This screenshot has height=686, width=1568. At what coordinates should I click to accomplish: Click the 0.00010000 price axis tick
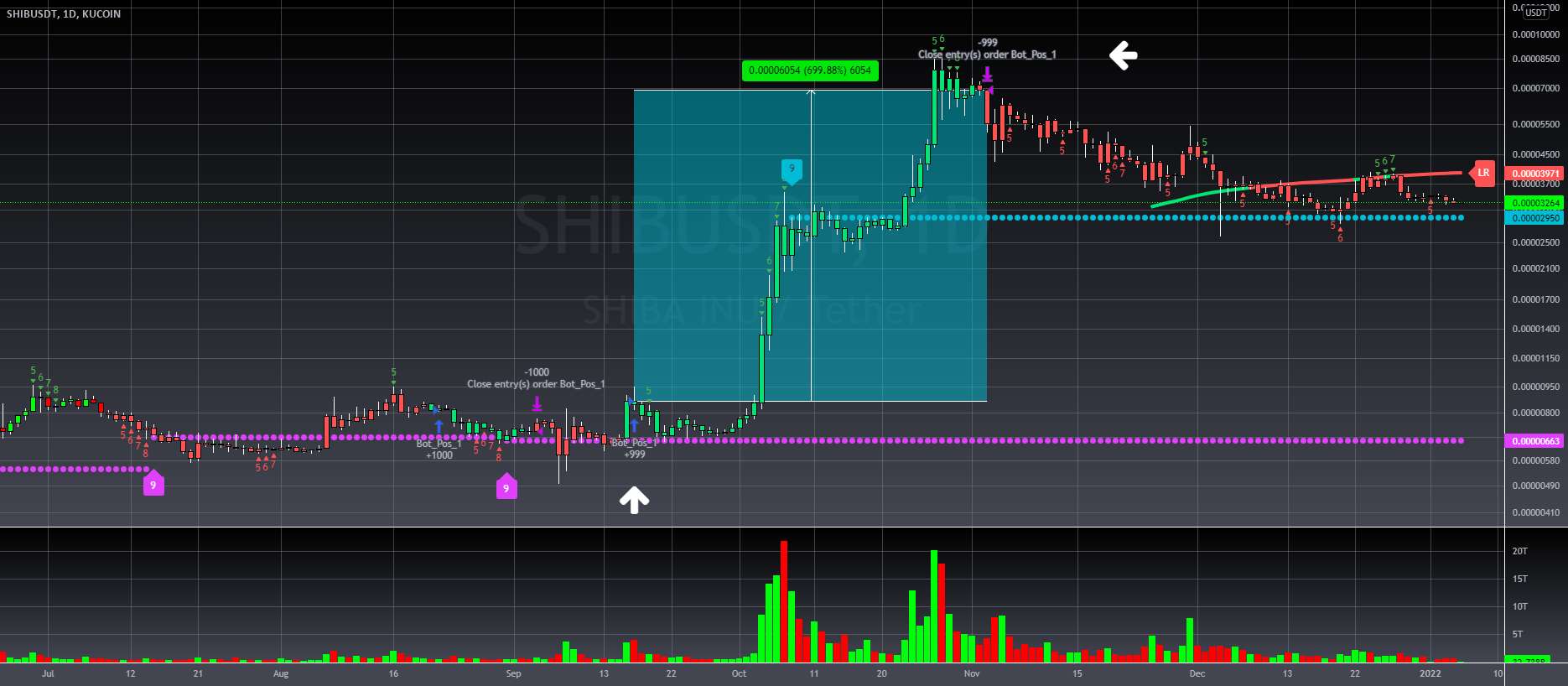(1536, 34)
